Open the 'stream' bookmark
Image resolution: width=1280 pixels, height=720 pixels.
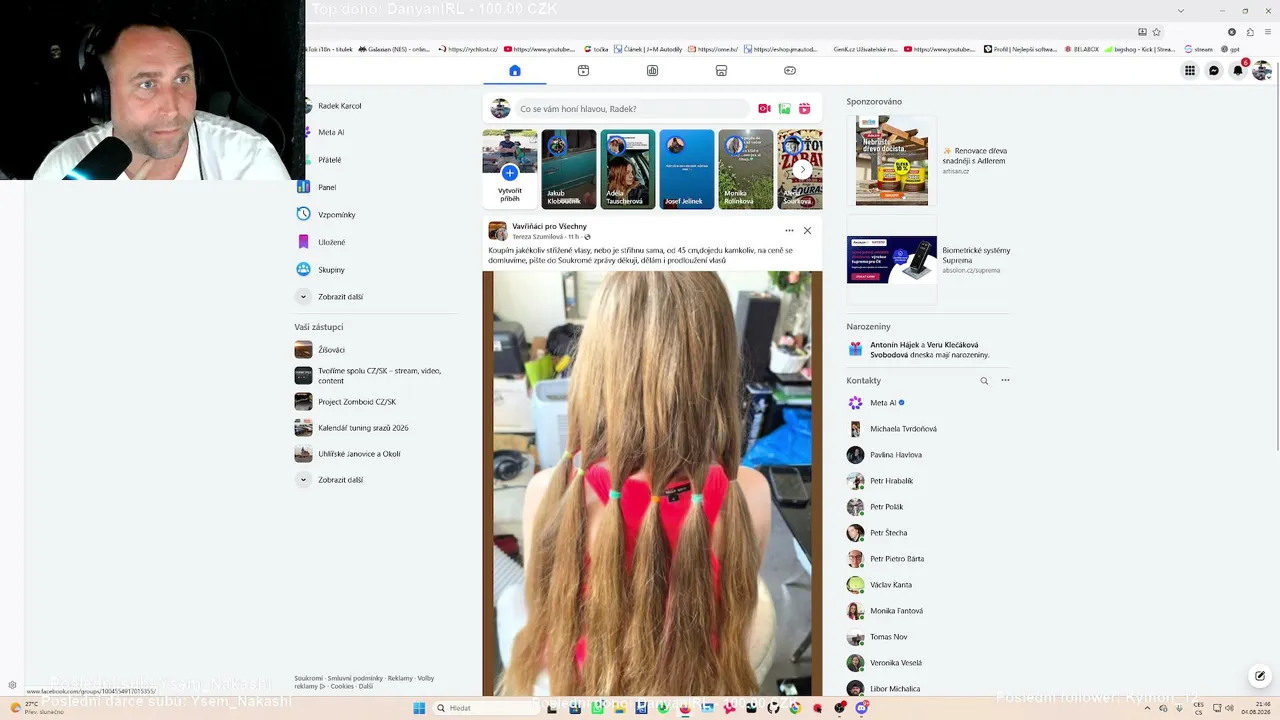[x=1198, y=49]
